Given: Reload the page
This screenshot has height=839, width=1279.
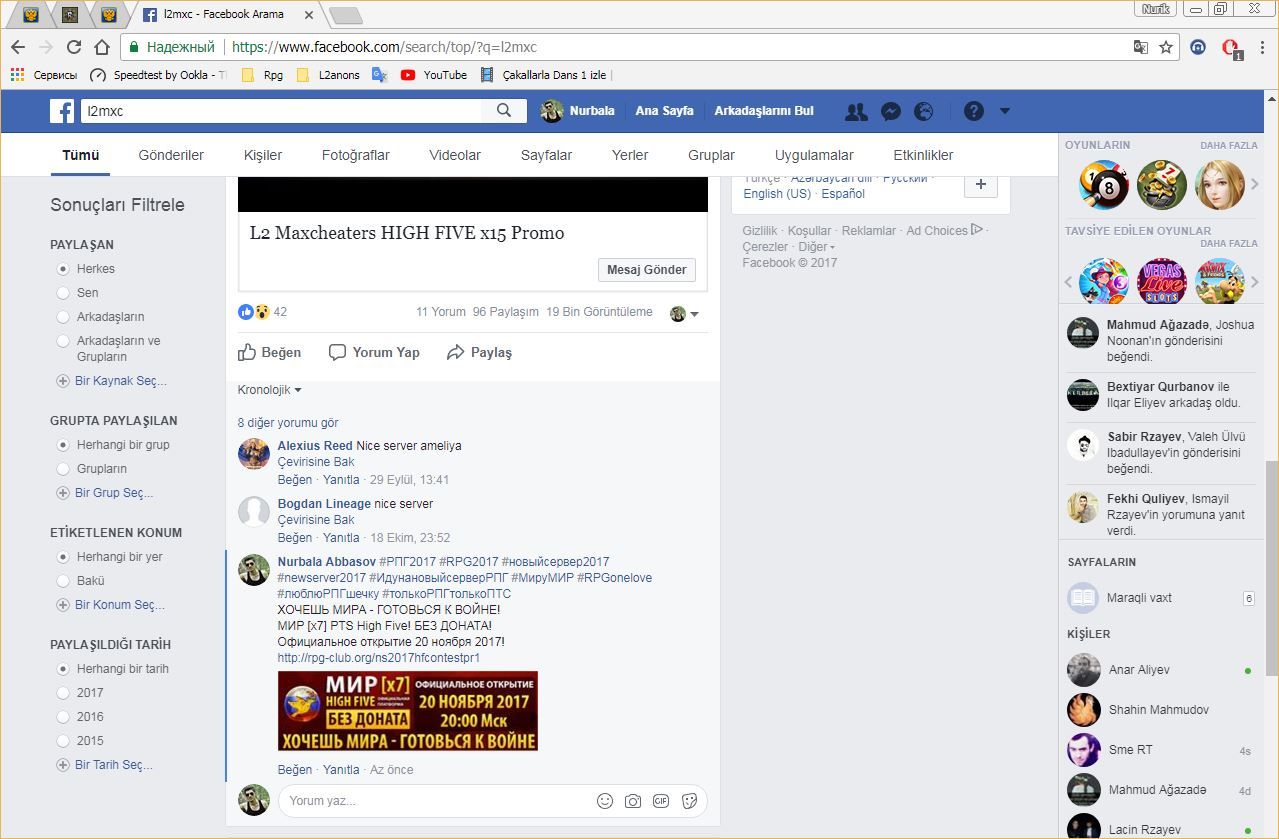Looking at the screenshot, I should 74,47.
